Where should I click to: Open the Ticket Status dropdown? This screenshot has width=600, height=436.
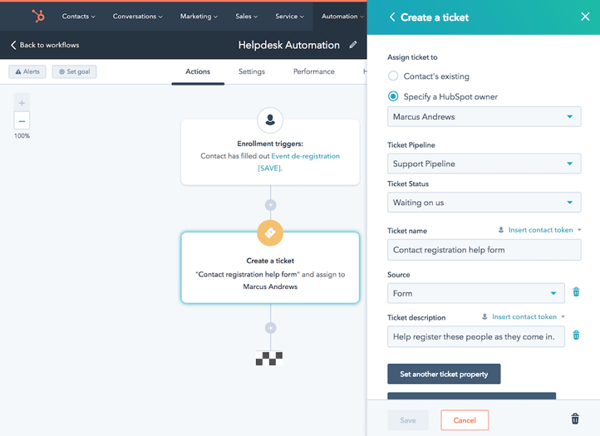484,203
